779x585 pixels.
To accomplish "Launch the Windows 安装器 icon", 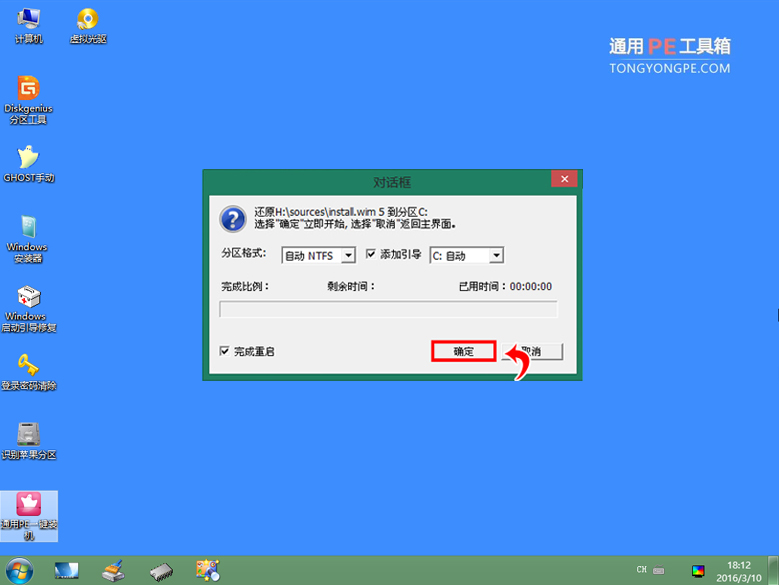I will pos(28,239).
